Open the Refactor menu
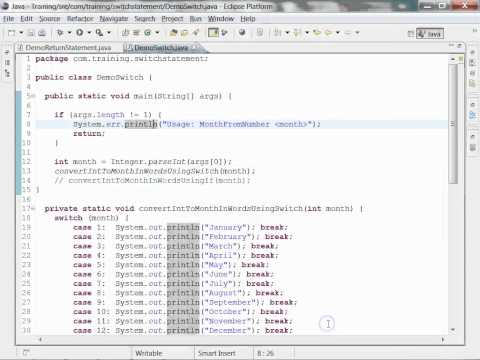This screenshot has height=360, width=480. [80, 19]
